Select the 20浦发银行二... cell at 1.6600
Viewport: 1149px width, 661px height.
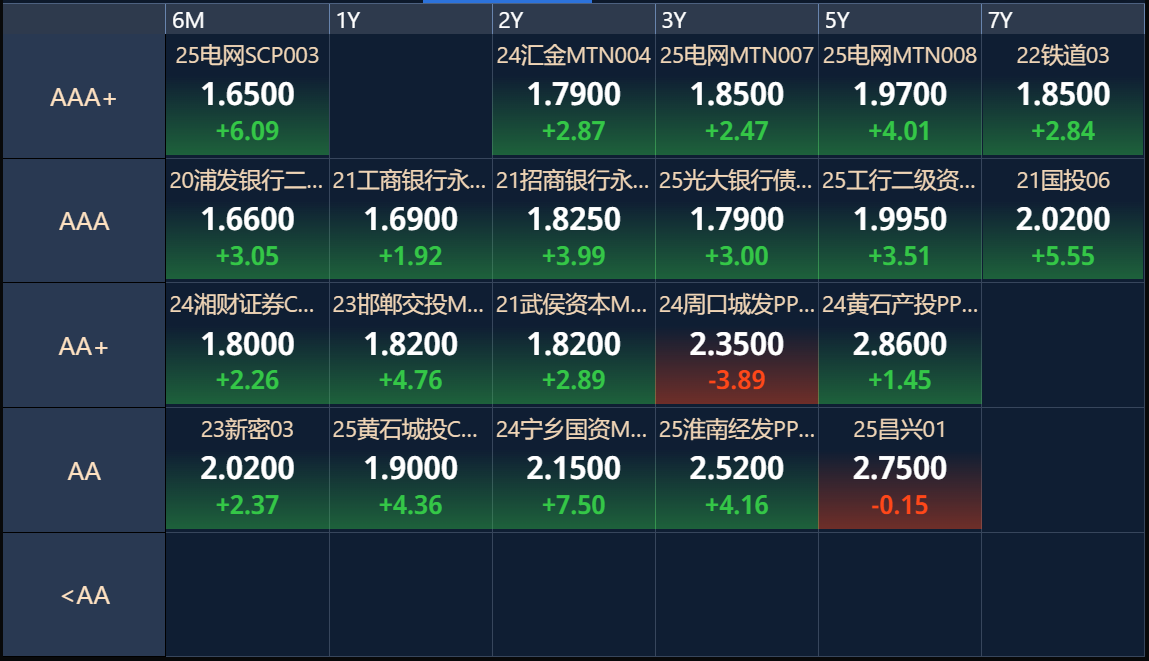click(248, 220)
